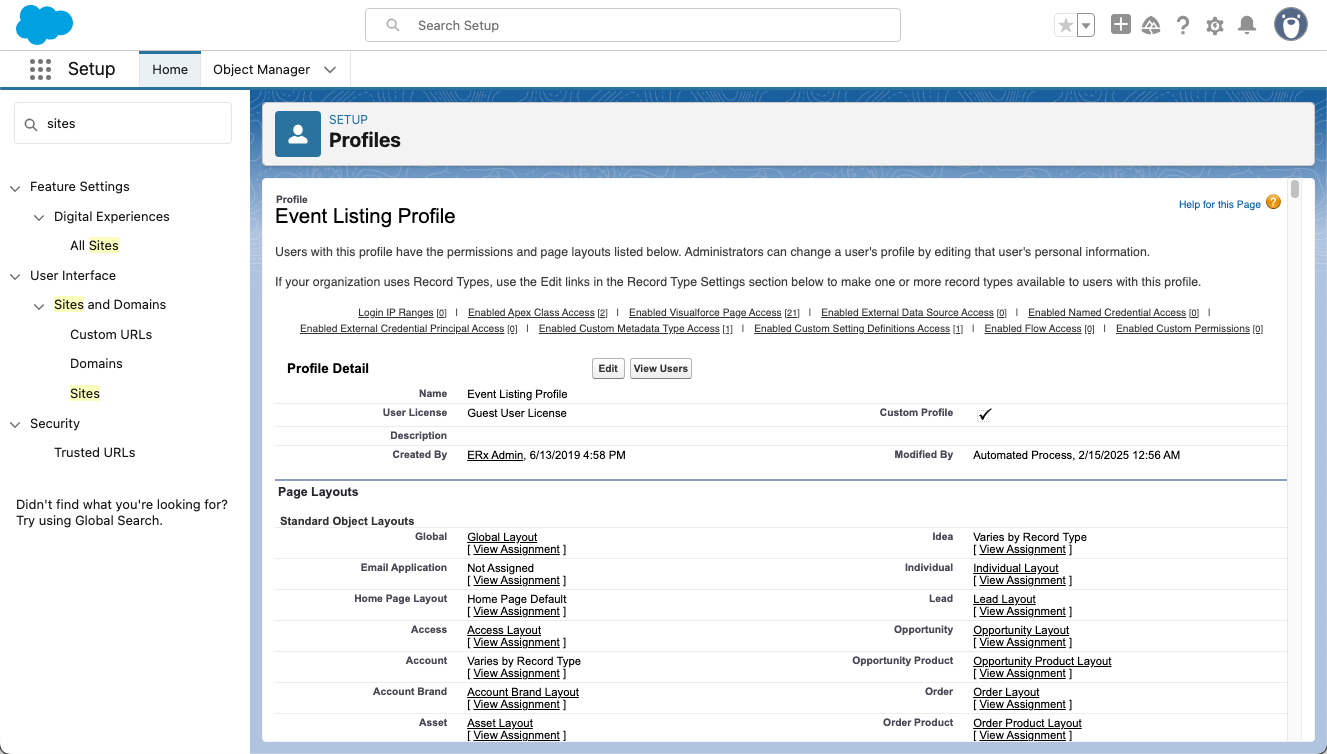Screen dimensions: 1327x754
Task: Open the App Launcher grid icon
Action: (40, 69)
